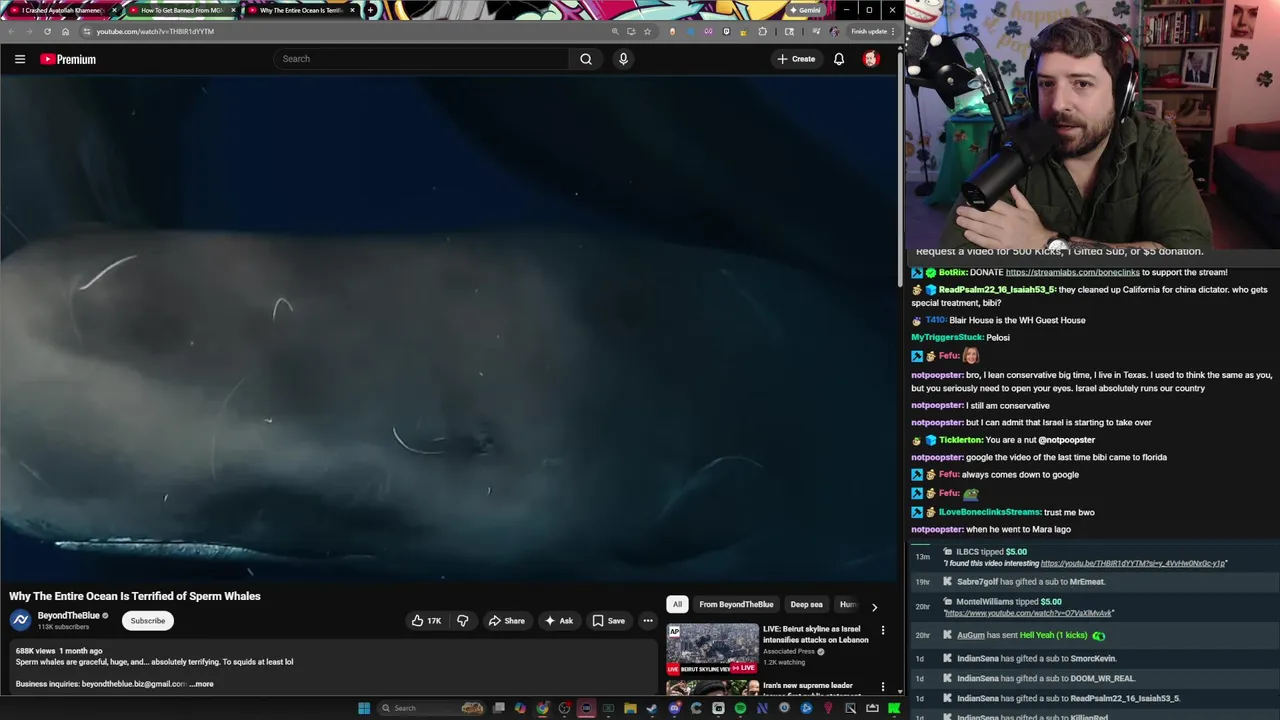Screen dimensions: 1280x720
Task: Open the Chrome extensions puzzle icon
Action: [x=763, y=31]
